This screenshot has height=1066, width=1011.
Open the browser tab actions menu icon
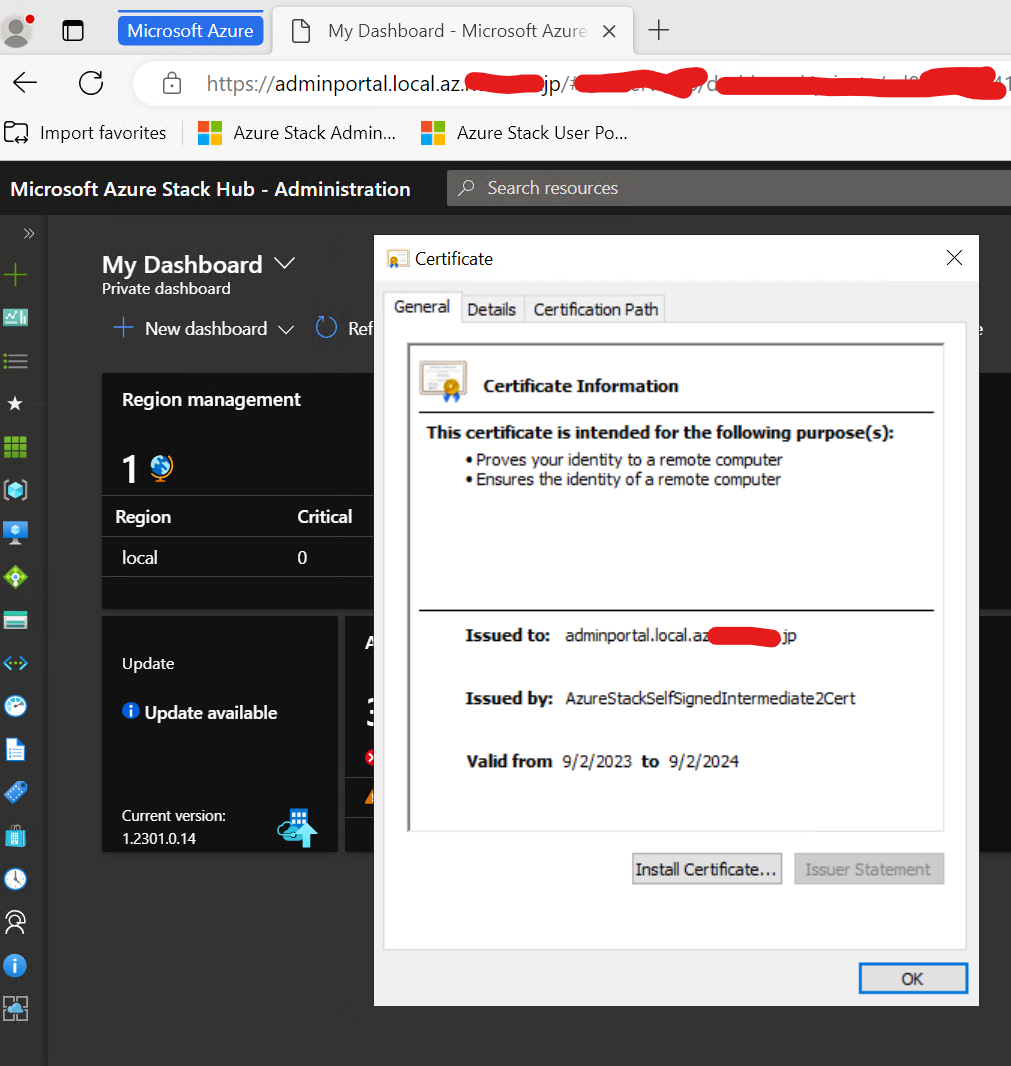73,31
